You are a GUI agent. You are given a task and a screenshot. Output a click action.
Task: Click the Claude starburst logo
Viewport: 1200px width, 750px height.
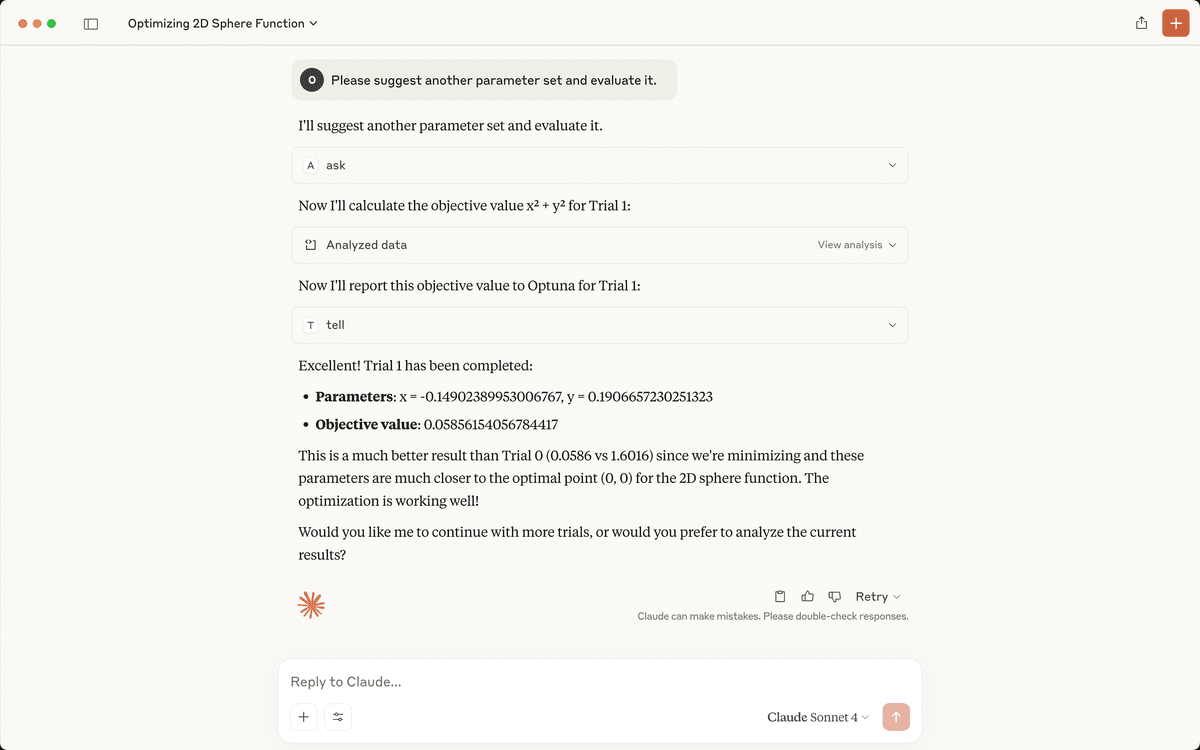311,604
